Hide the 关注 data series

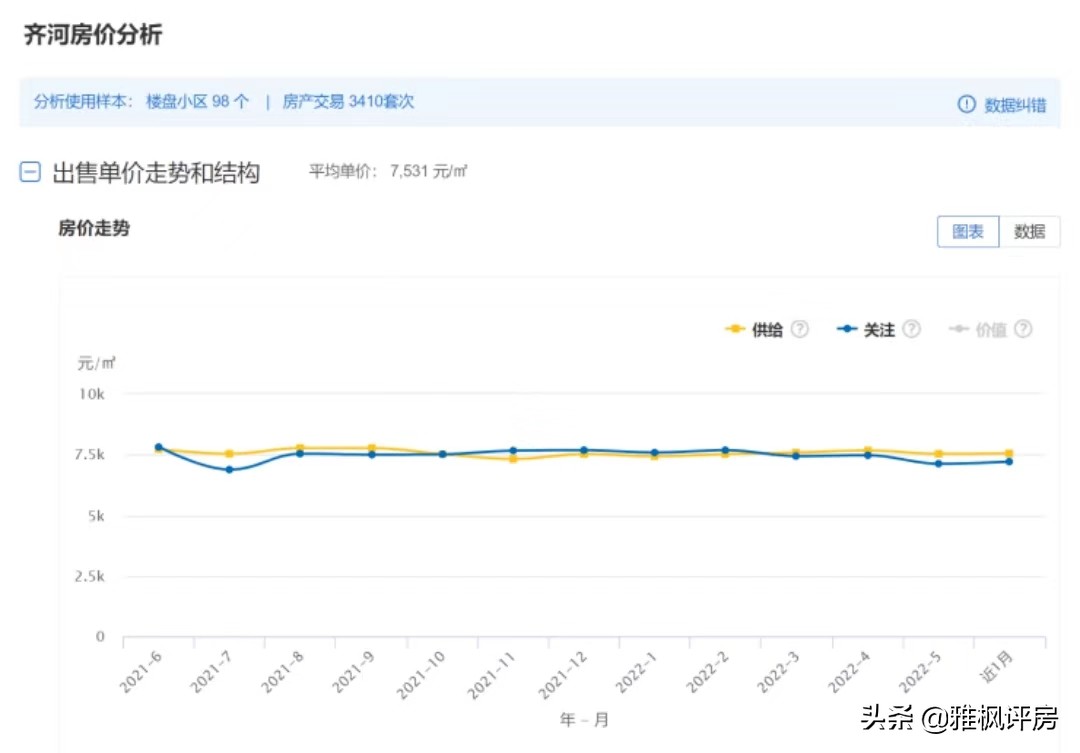tap(879, 328)
